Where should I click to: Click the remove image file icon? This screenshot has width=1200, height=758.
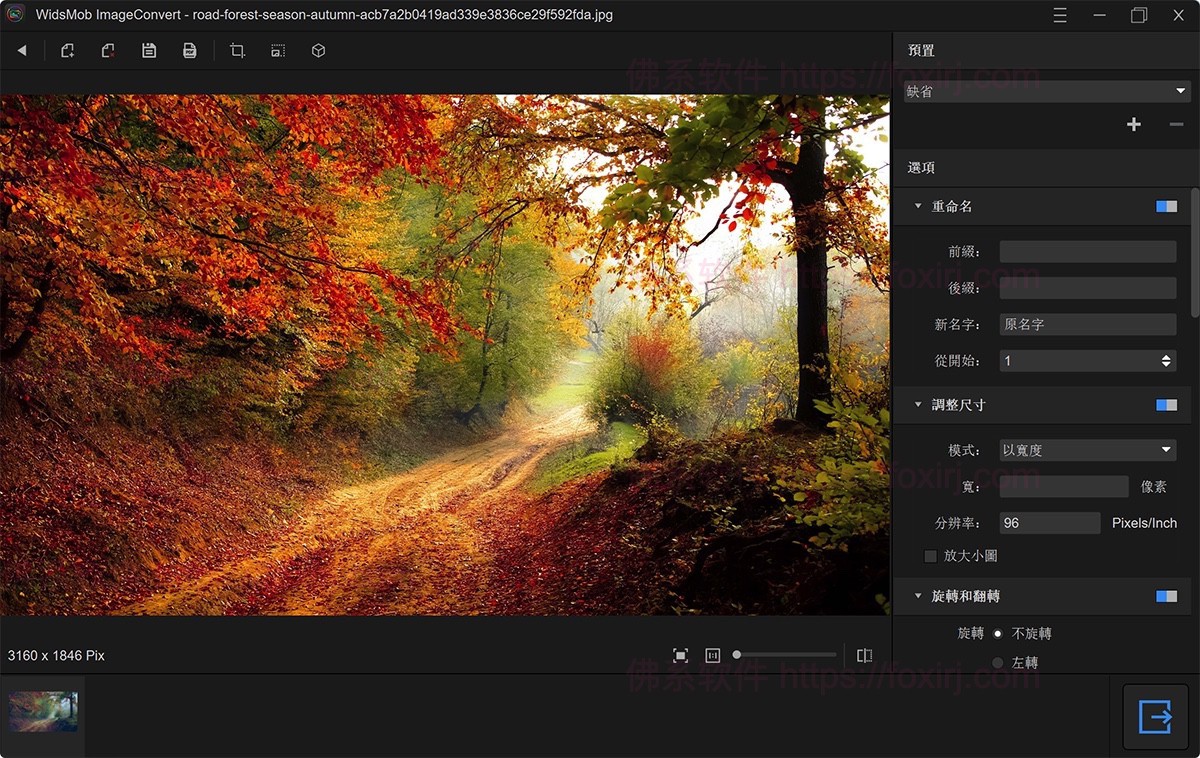(108, 51)
